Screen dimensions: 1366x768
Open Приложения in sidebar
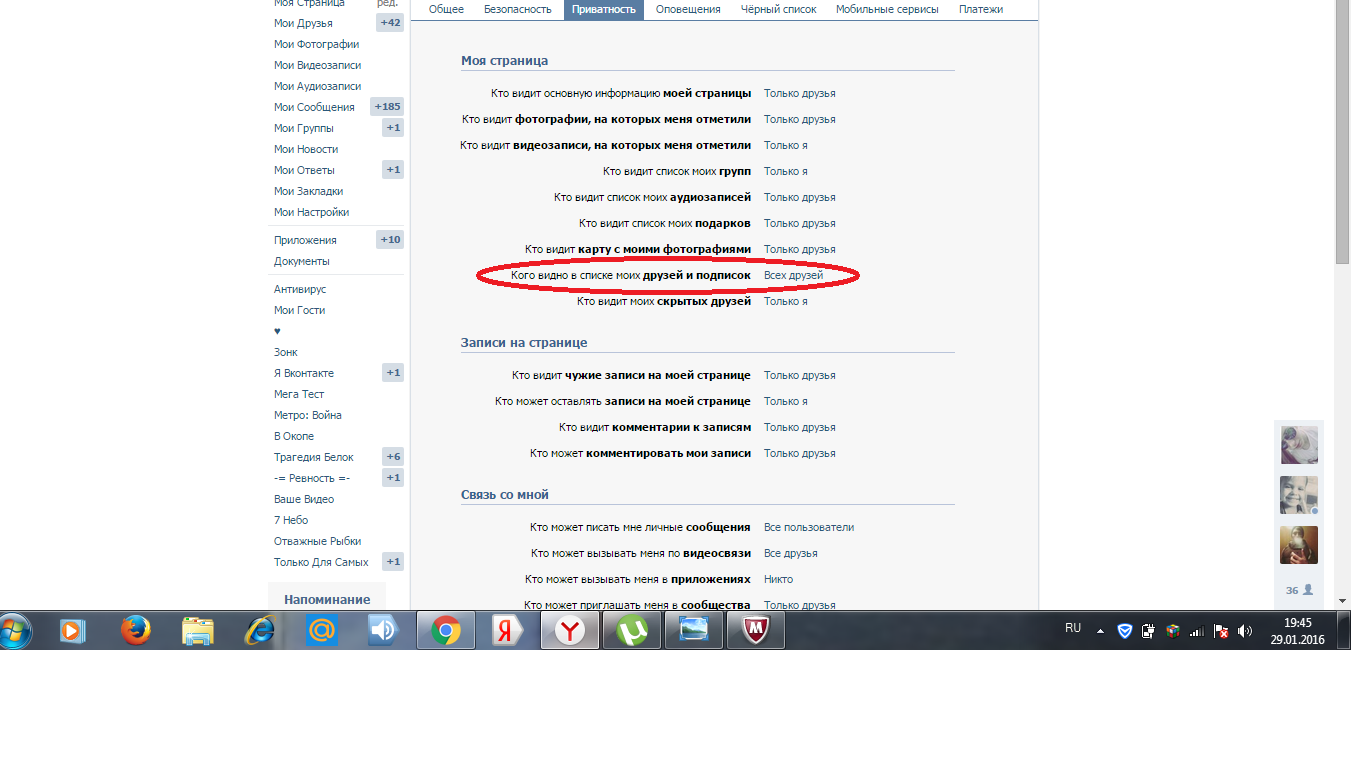pyautogui.click(x=305, y=240)
